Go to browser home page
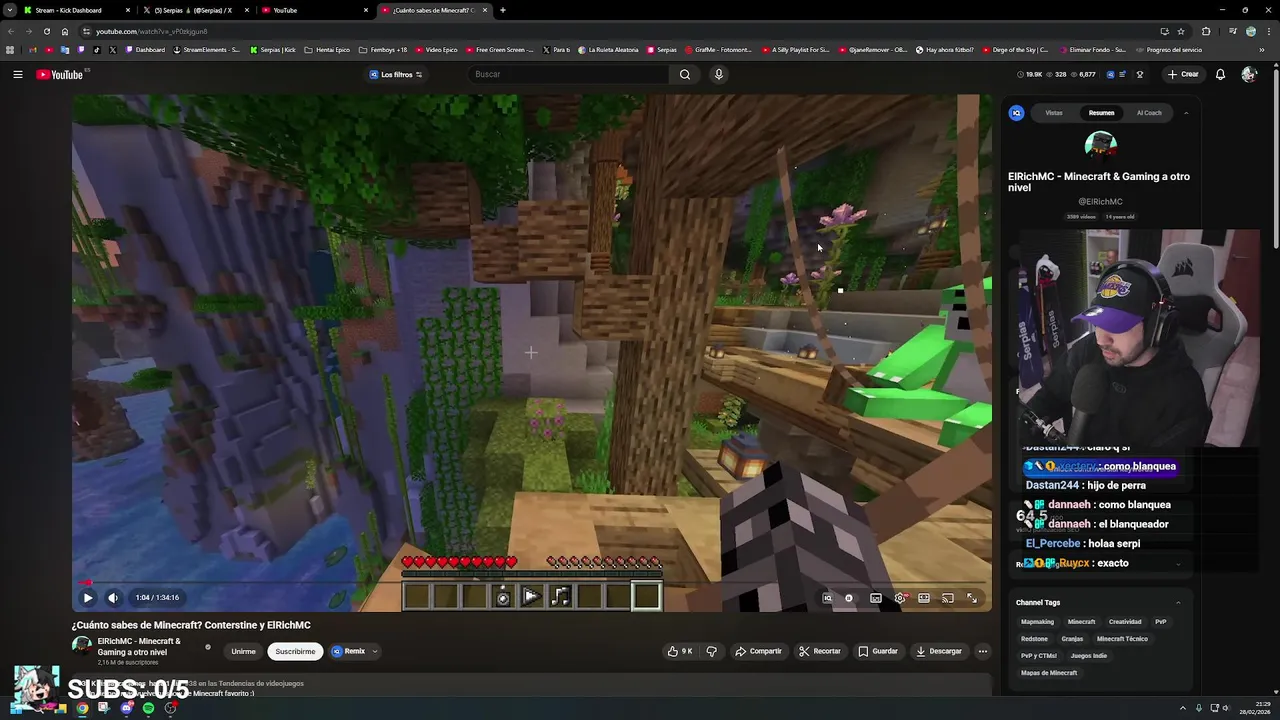Viewport: 1280px width, 720px height. (x=65, y=31)
